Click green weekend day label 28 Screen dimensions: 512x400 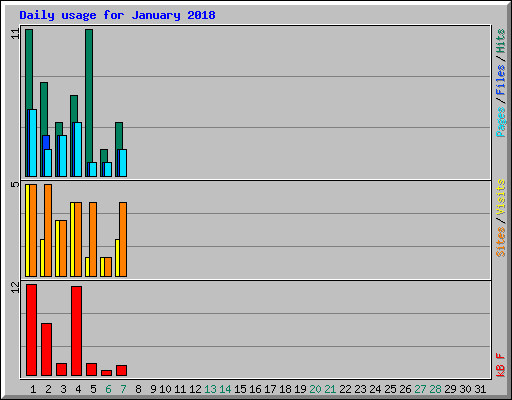click(x=435, y=389)
